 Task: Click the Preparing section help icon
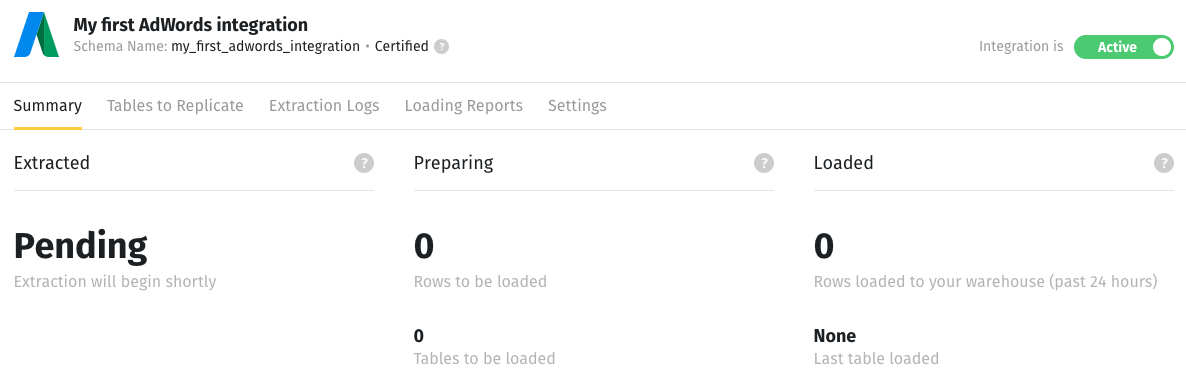coord(764,163)
